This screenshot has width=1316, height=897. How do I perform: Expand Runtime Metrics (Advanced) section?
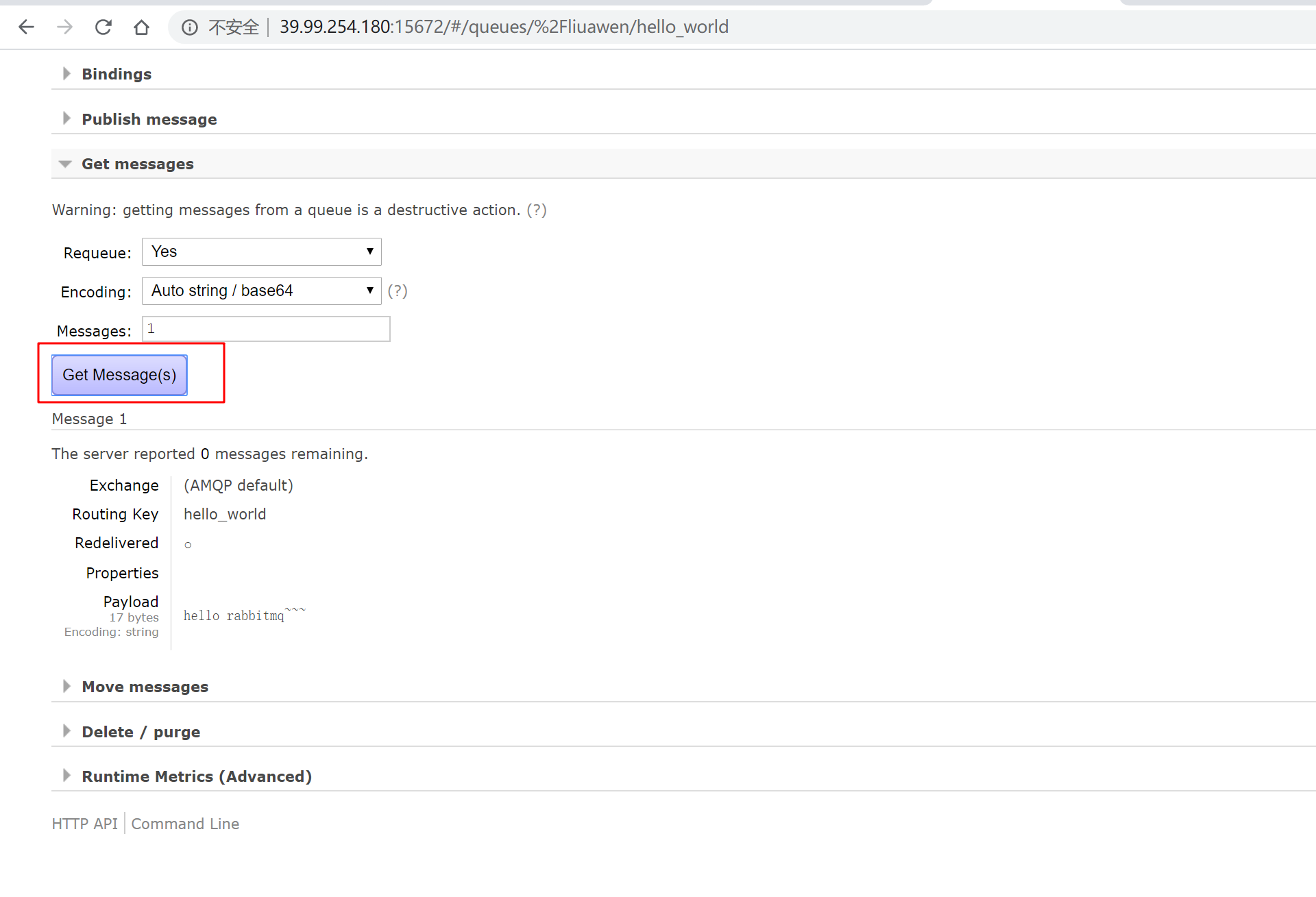(196, 776)
